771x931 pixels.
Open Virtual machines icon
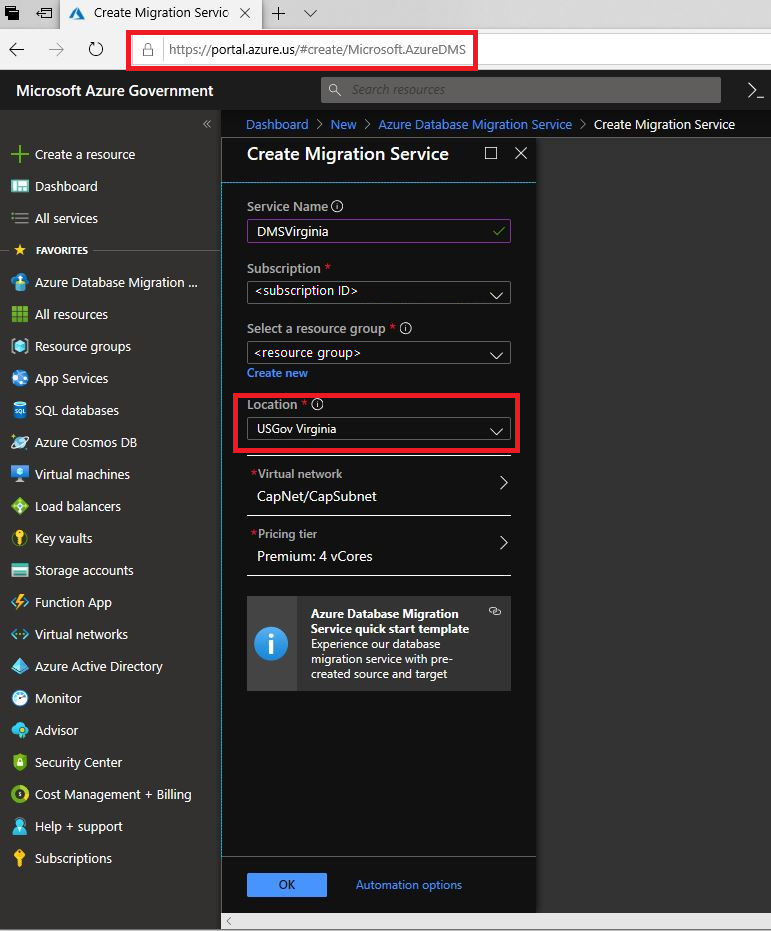(x=20, y=474)
